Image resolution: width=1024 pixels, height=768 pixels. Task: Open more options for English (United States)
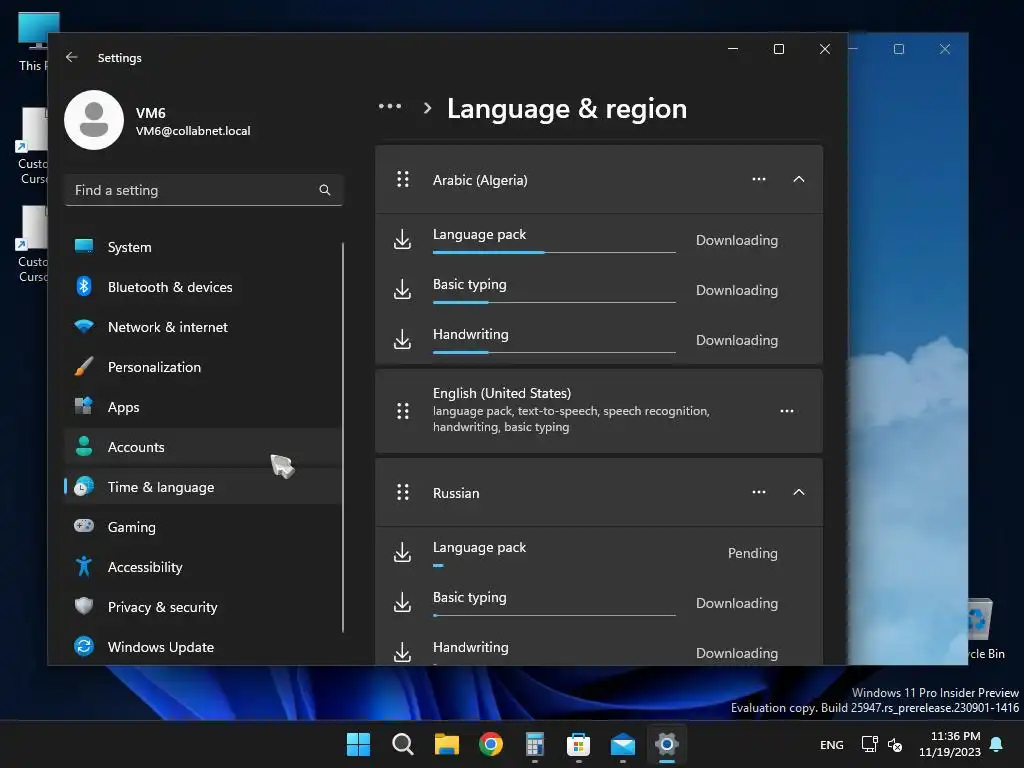pyautogui.click(x=787, y=411)
